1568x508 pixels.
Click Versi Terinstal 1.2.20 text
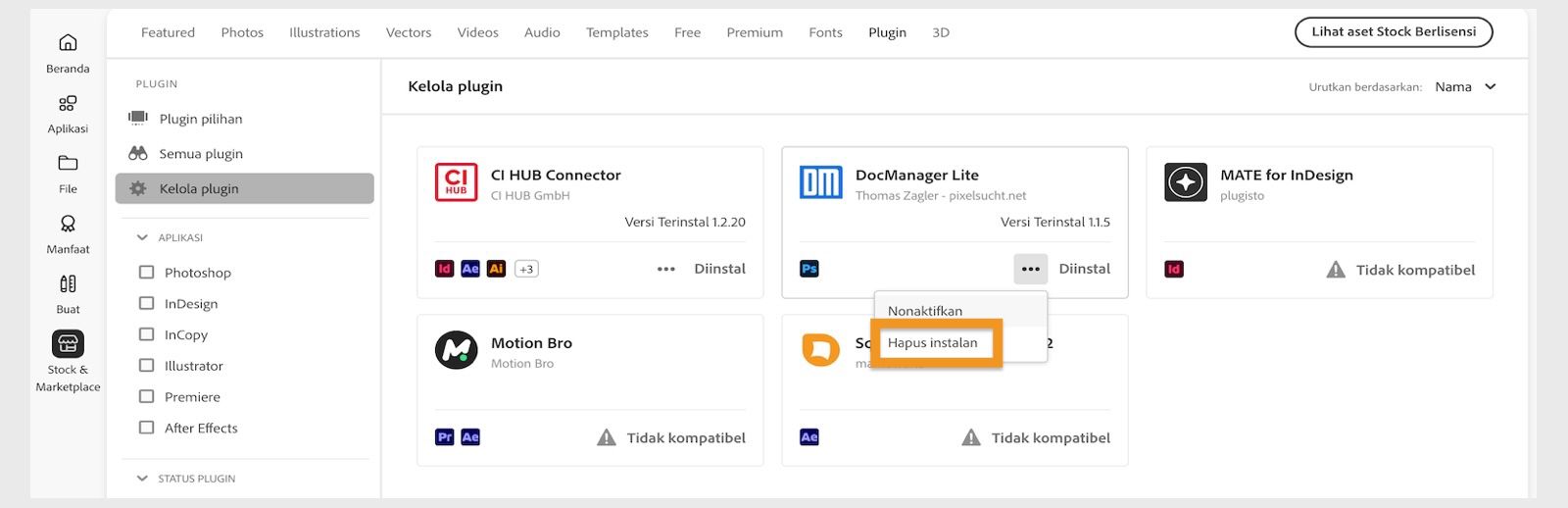click(685, 222)
